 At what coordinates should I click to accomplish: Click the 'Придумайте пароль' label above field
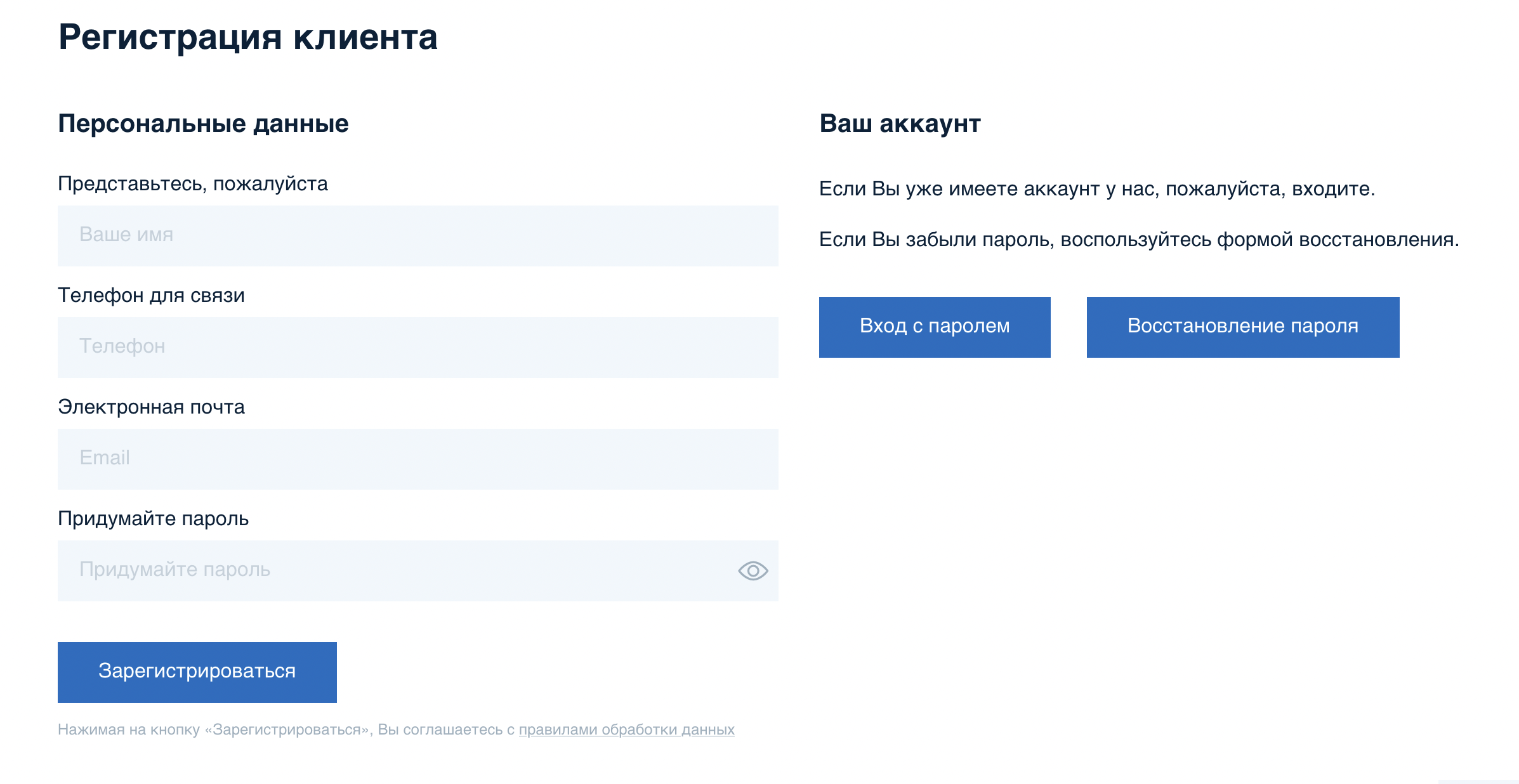(x=153, y=519)
